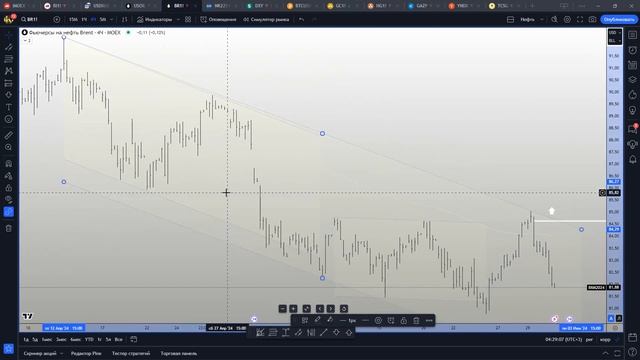Select YTD range at bottom
Viewport: 640px width, 360px height.
pos(89,339)
